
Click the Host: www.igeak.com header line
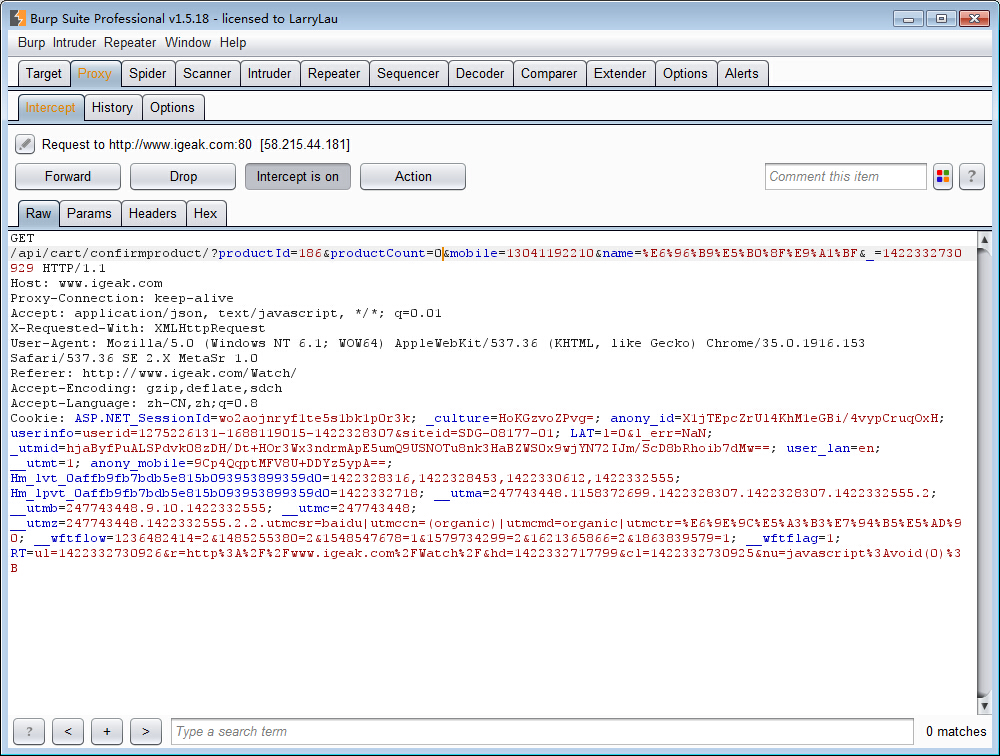(x=86, y=283)
